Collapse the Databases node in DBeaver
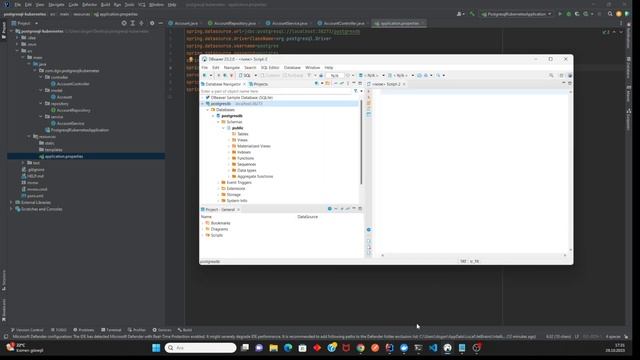The height and width of the screenshot is (360, 640). coord(208,110)
